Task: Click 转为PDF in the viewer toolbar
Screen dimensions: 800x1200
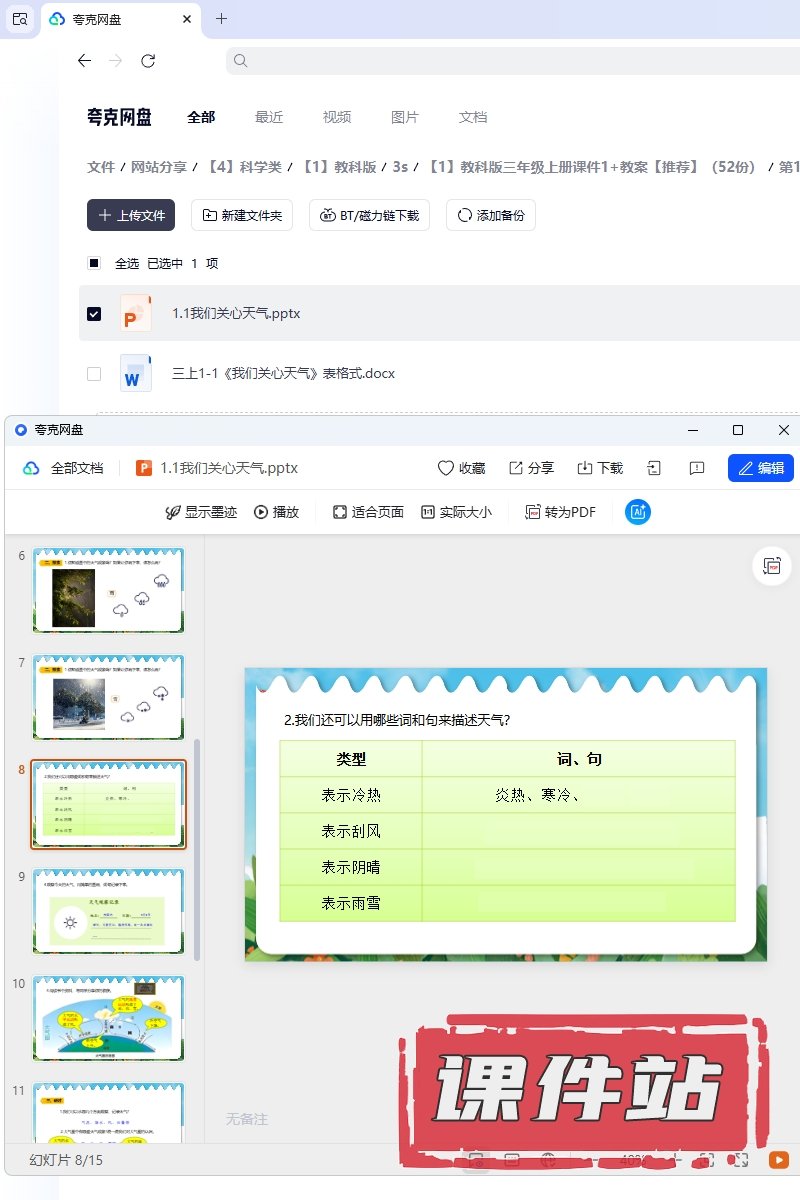Action: coord(560,512)
